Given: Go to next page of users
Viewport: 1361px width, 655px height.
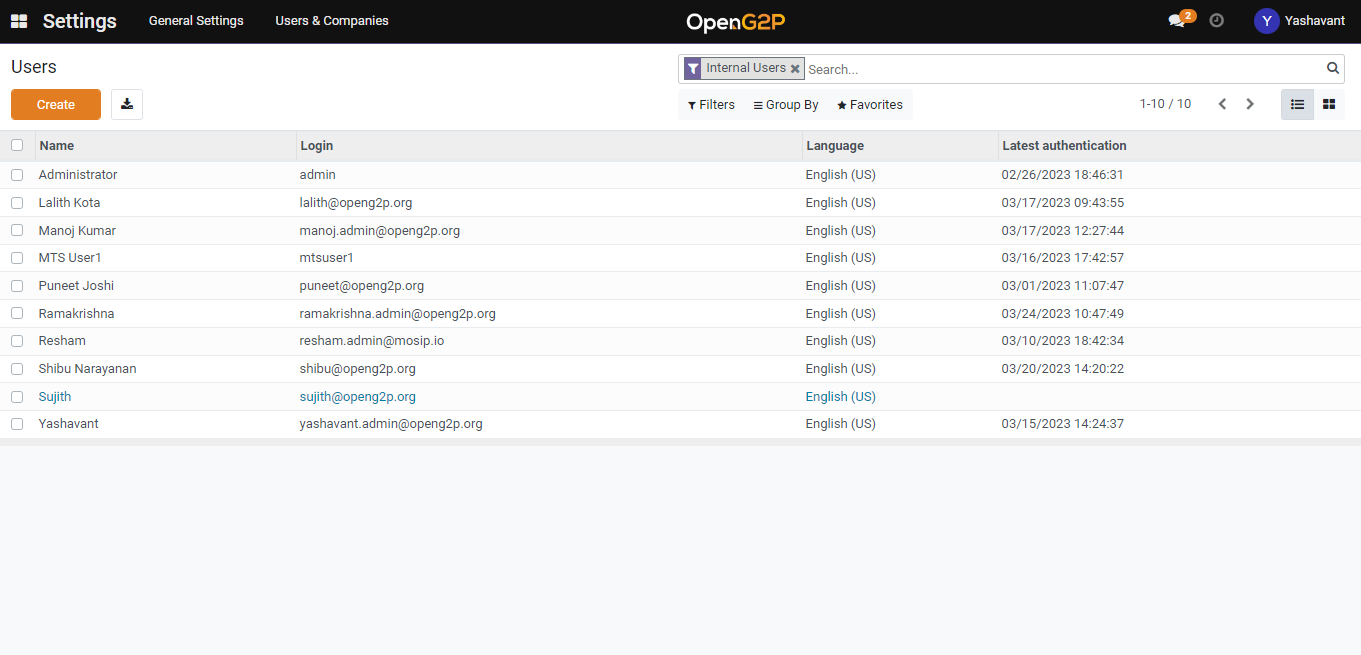Looking at the screenshot, I should (x=1249, y=104).
